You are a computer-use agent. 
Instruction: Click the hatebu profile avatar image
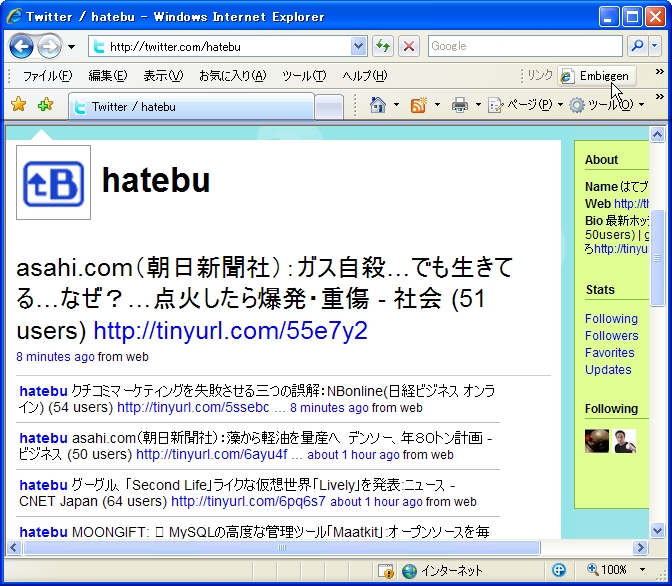pos(53,183)
